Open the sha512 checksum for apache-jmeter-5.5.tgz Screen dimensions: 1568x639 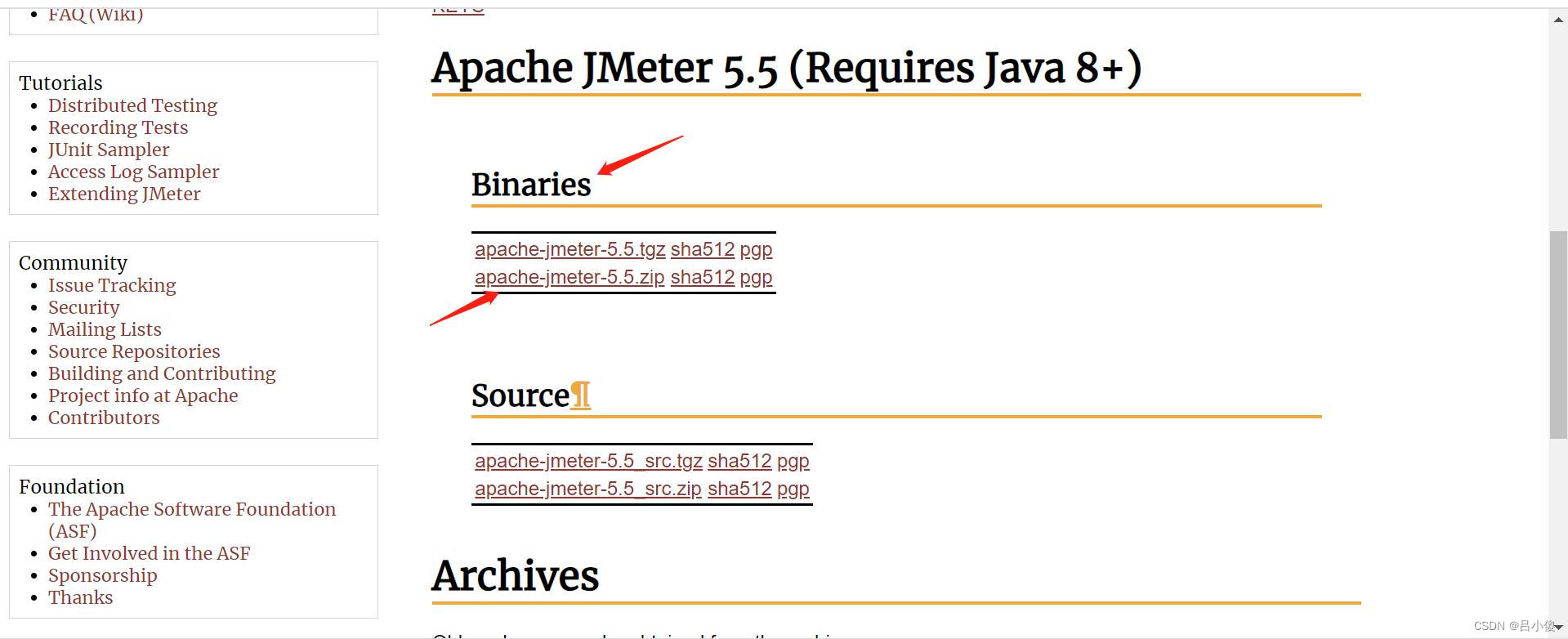pos(702,249)
